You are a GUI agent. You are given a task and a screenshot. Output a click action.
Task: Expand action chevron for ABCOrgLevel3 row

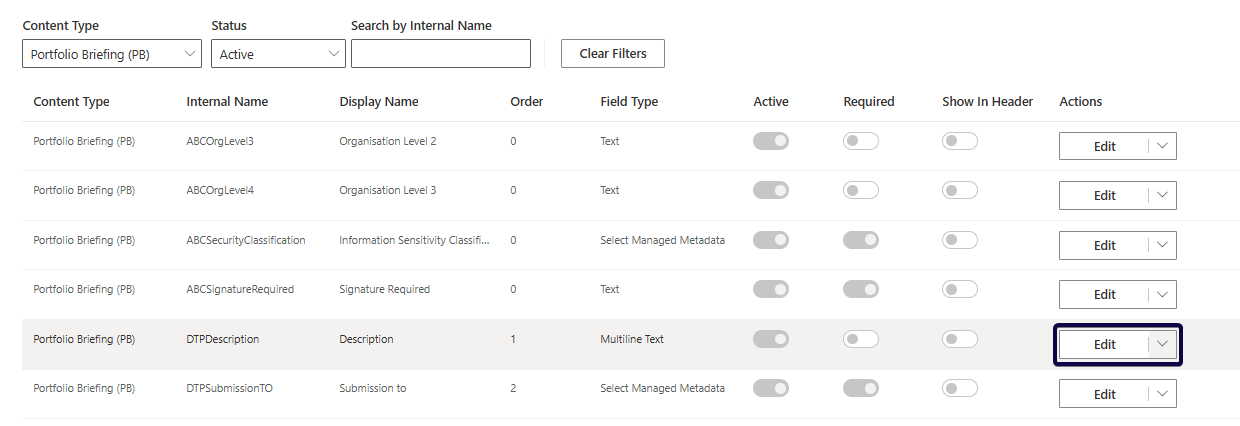coord(1162,146)
